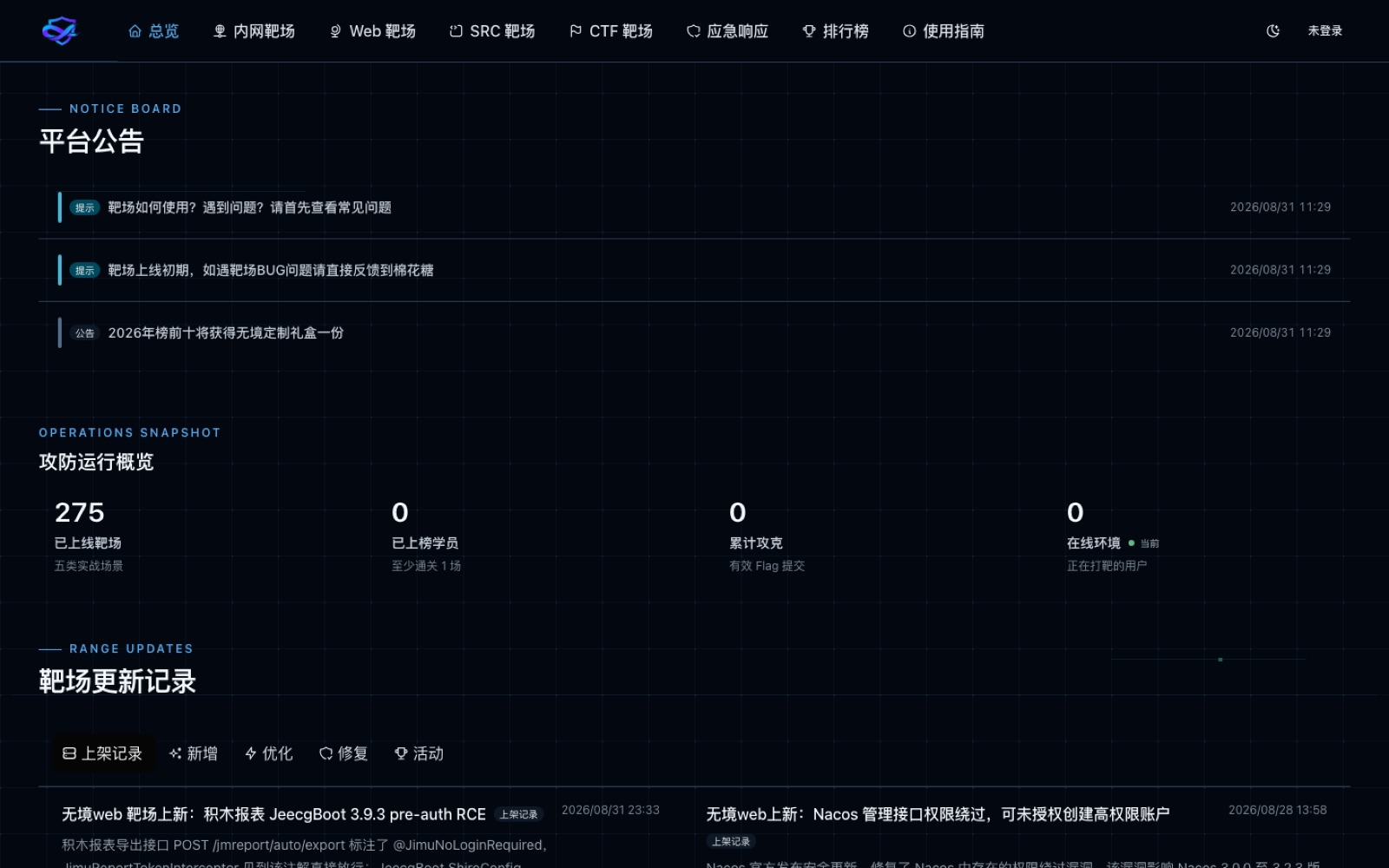The width and height of the screenshot is (1389, 868).
Task: Open the Web 靶场 nav item
Action: pyautogui.click(x=372, y=31)
